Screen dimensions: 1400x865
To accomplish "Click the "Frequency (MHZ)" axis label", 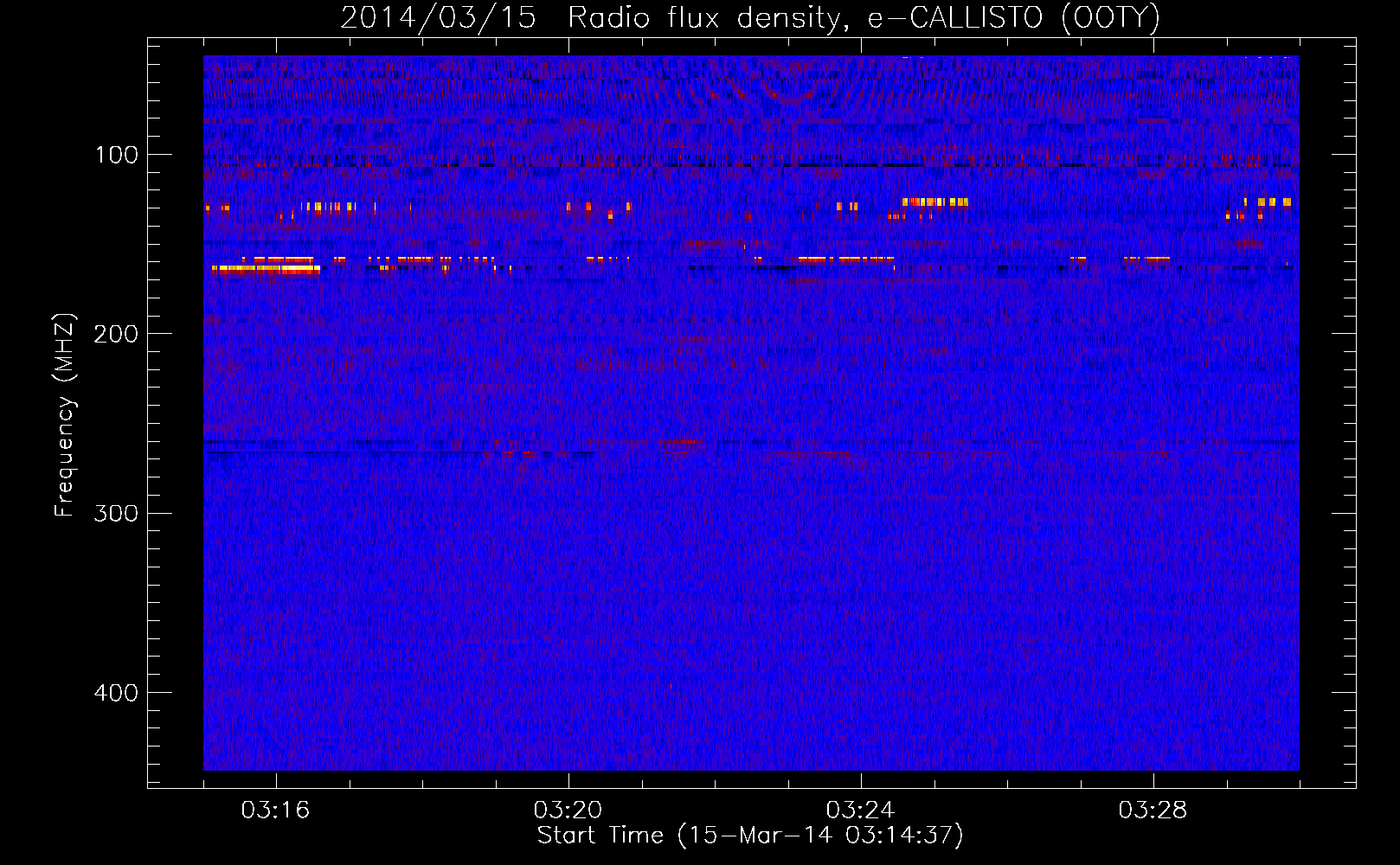I will pyautogui.click(x=65, y=415).
